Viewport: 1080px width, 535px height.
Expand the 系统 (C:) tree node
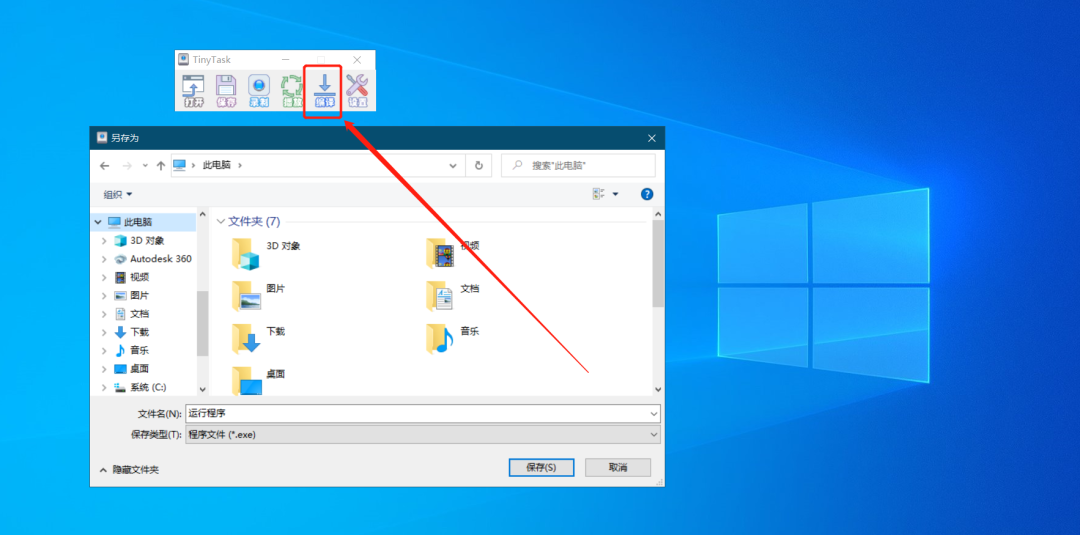point(104,387)
